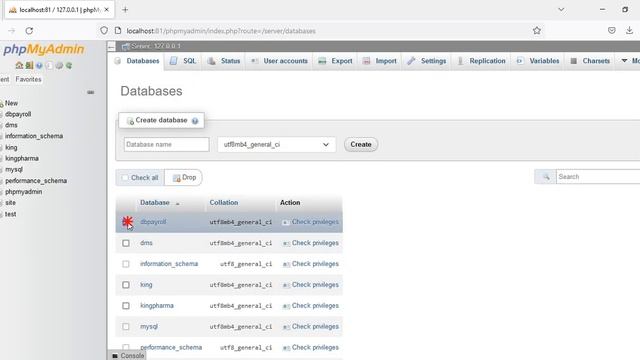Bookmark the page with the star icon
640x360 pixels.
537,31
